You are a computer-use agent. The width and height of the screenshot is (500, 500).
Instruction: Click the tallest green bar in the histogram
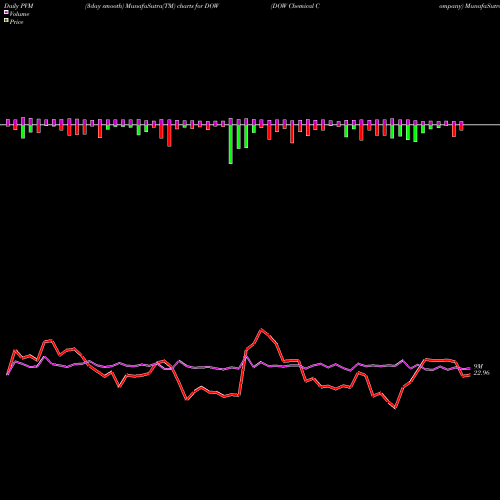click(231, 144)
